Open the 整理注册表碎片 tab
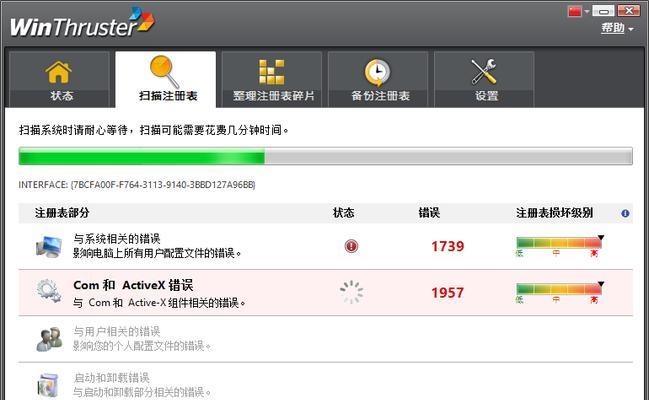This screenshot has height=400, width=649. click(272, 79)
